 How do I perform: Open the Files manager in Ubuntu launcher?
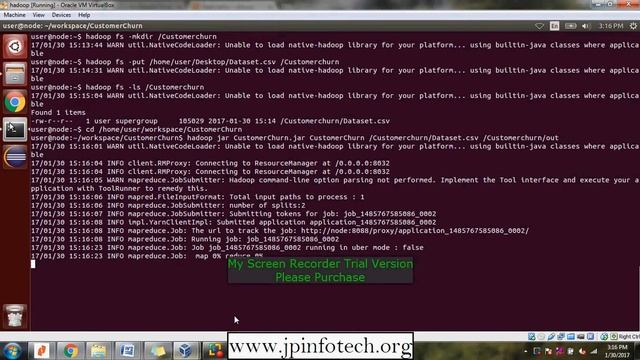(x=15, y=74)
